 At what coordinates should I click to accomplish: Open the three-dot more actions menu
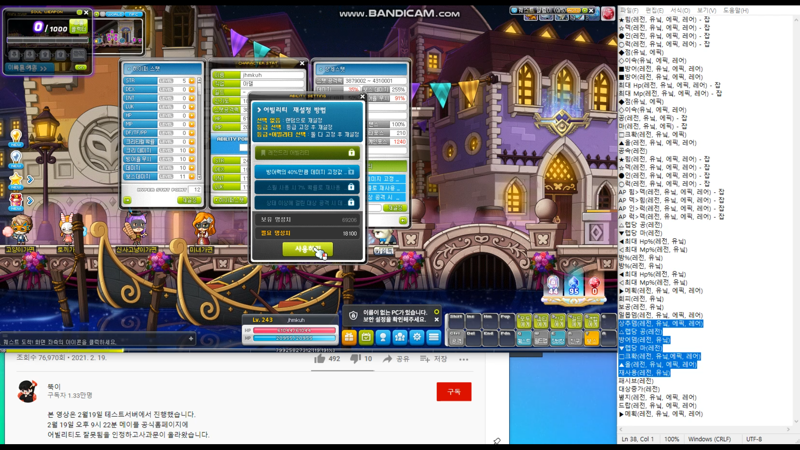(463, 359)
